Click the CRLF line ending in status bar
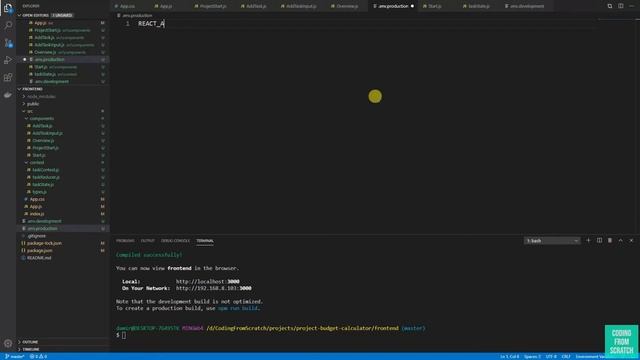Viewport: 640px width, 360px height. pyautogui.click(x=566, y=356)
